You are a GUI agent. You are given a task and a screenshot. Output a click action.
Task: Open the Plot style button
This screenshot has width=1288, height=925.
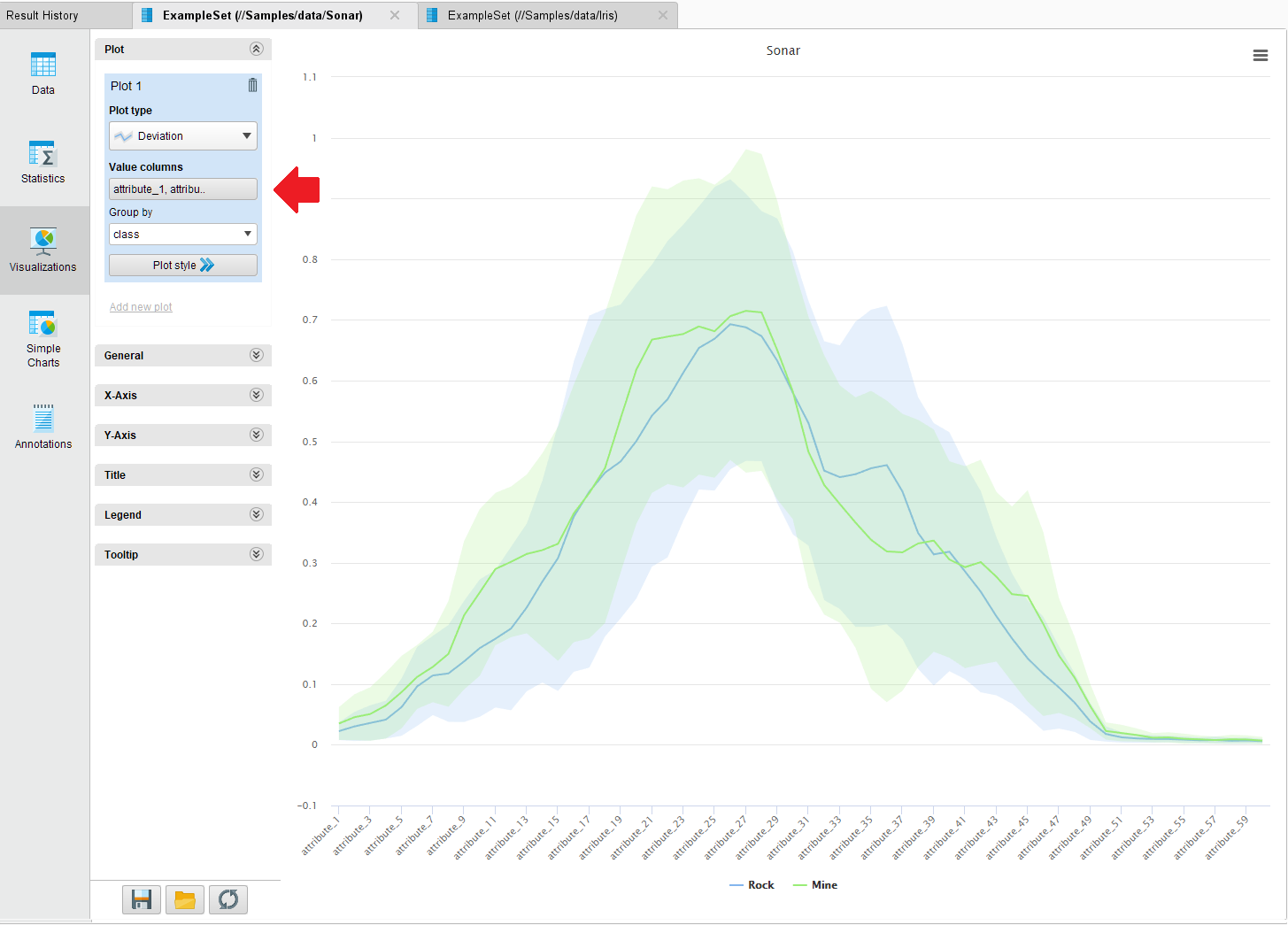click(183, 266)
